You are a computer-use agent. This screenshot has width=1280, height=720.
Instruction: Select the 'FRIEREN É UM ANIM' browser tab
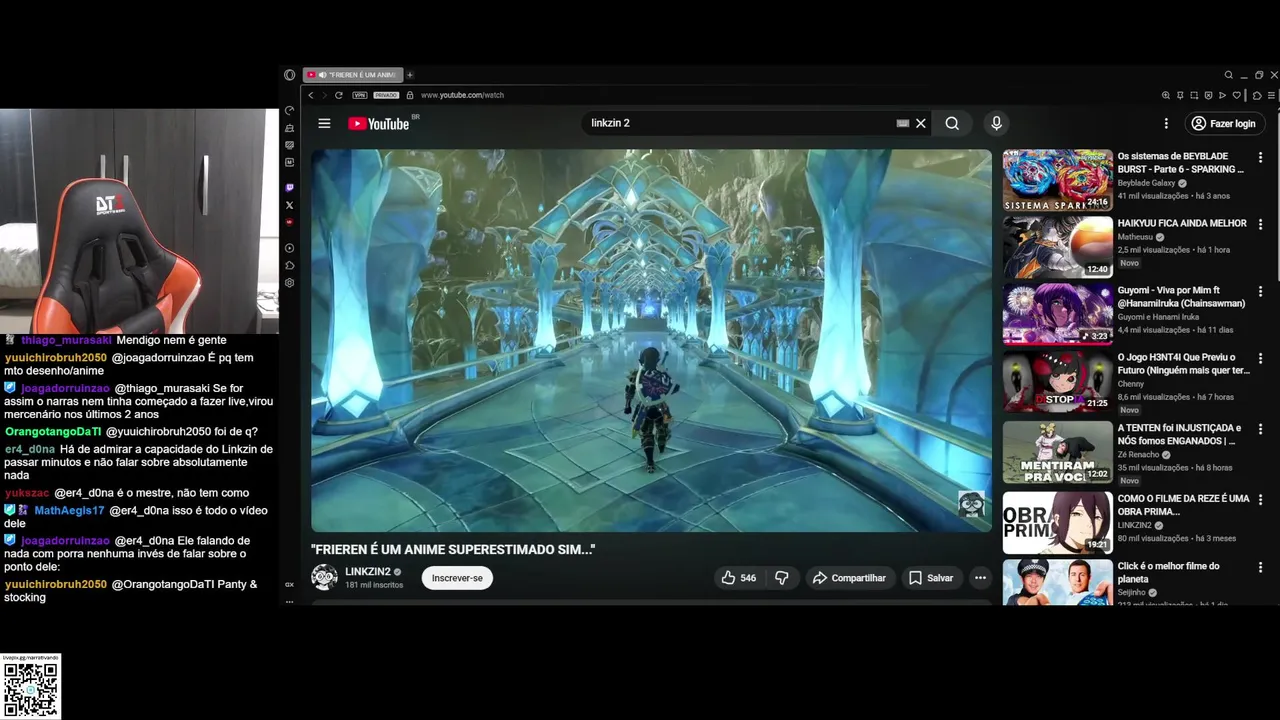coord(352,75)
